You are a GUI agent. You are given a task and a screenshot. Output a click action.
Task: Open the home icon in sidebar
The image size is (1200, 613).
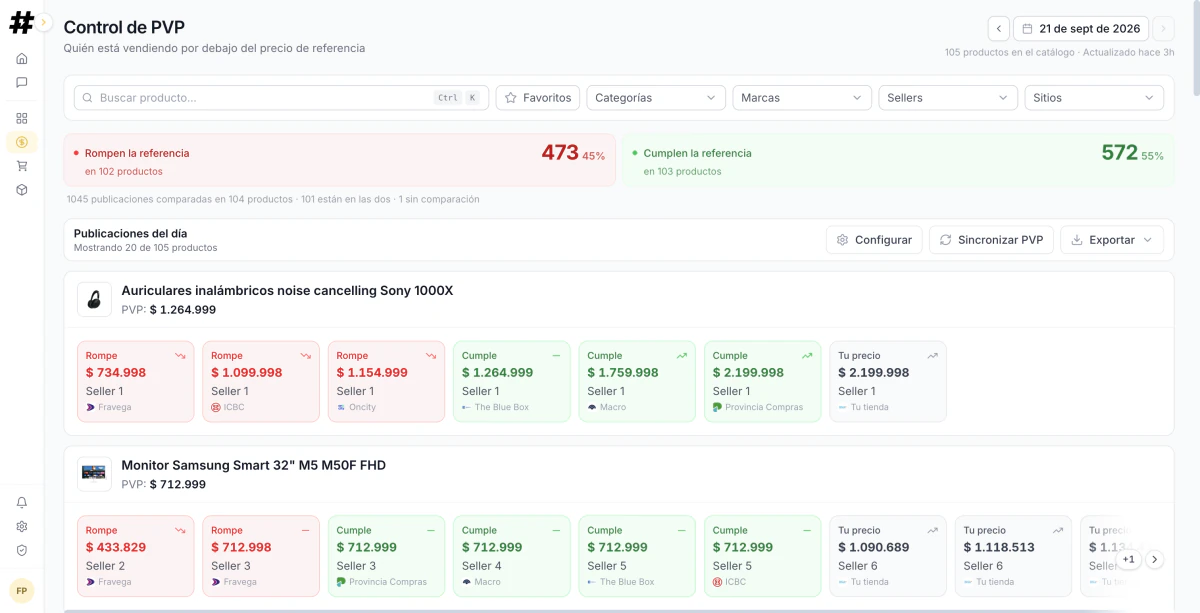(x=21, y=58)
